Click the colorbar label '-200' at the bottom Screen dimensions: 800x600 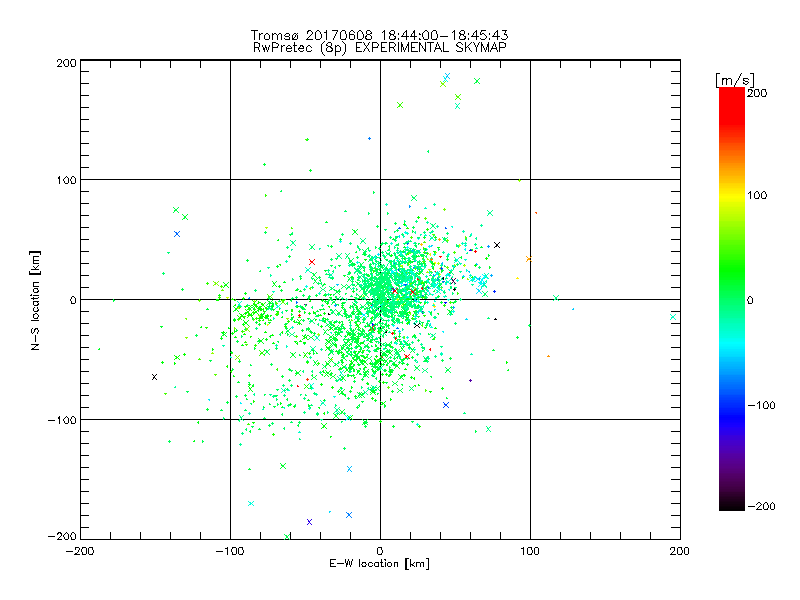[761, 506]
